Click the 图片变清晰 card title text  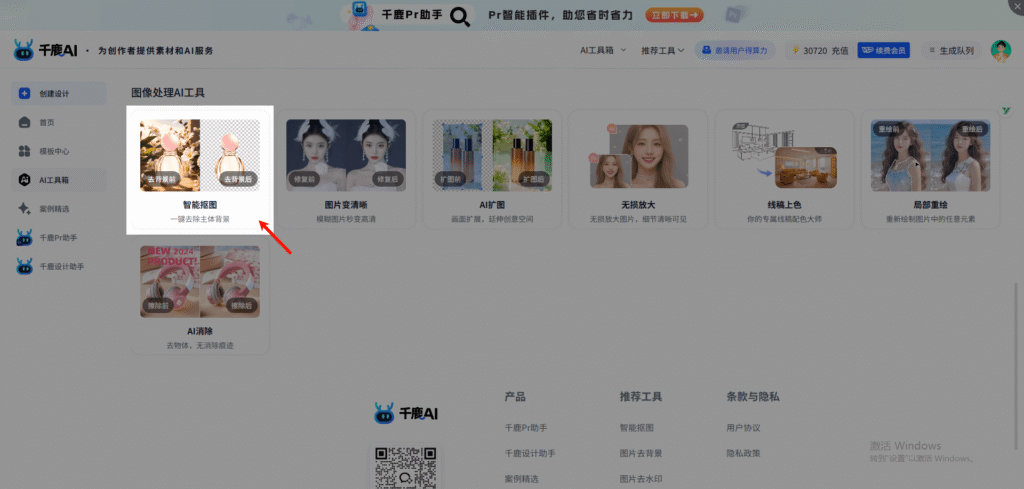(346, 204)
